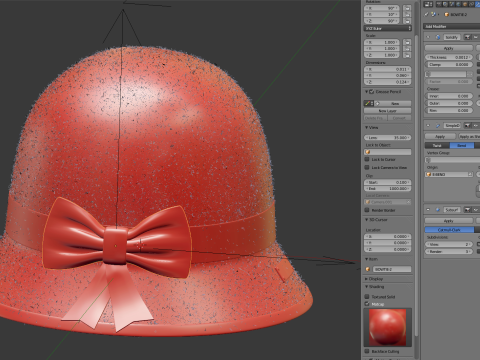
Task: Enable Textured Solid shading
Action: [x=367, y=297]
